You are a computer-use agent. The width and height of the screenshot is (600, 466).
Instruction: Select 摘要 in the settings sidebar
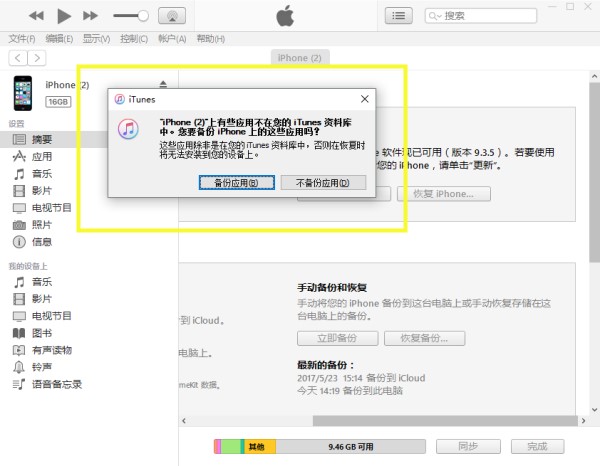pos(54,139)
